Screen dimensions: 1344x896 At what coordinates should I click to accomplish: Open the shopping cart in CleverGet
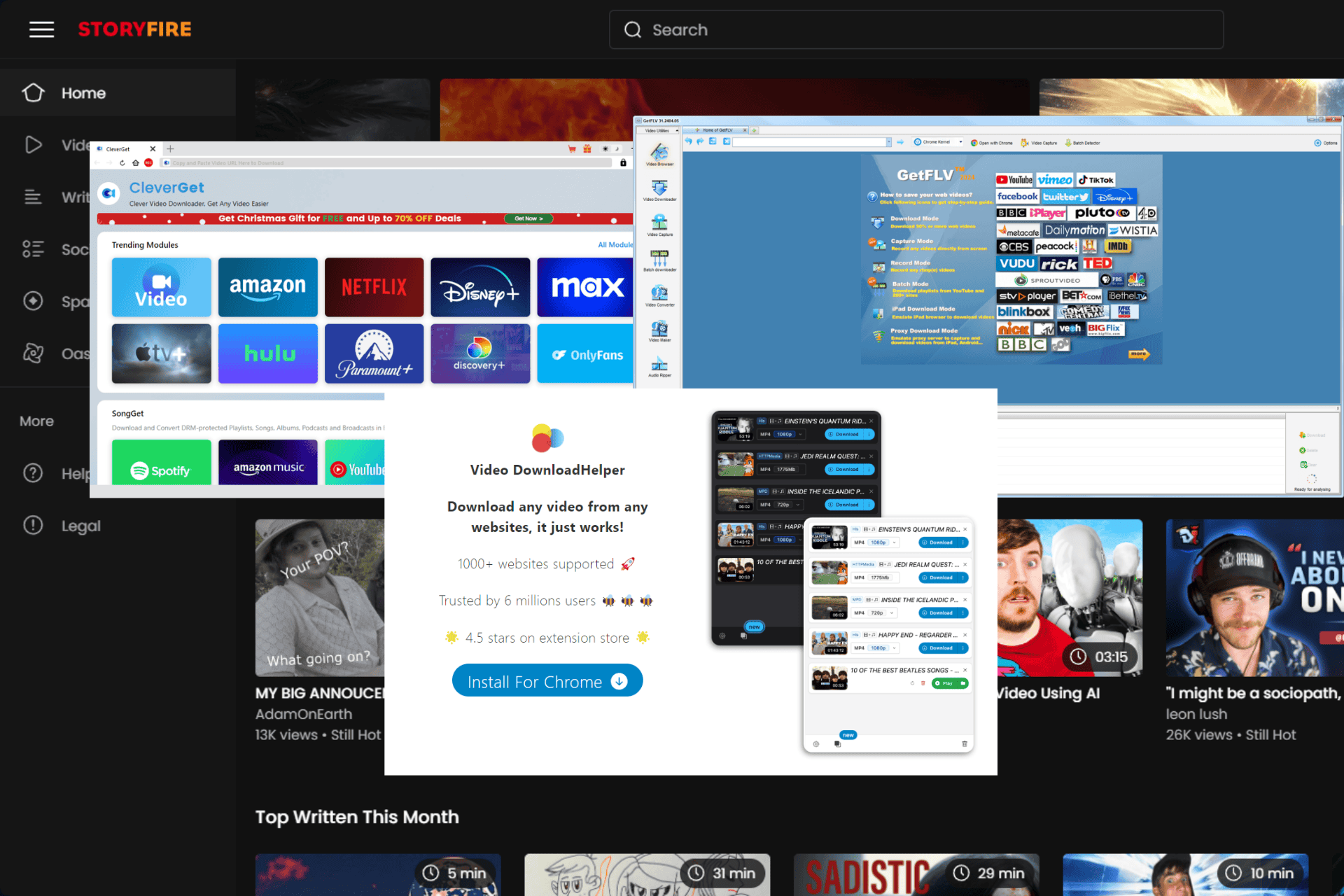572,149
